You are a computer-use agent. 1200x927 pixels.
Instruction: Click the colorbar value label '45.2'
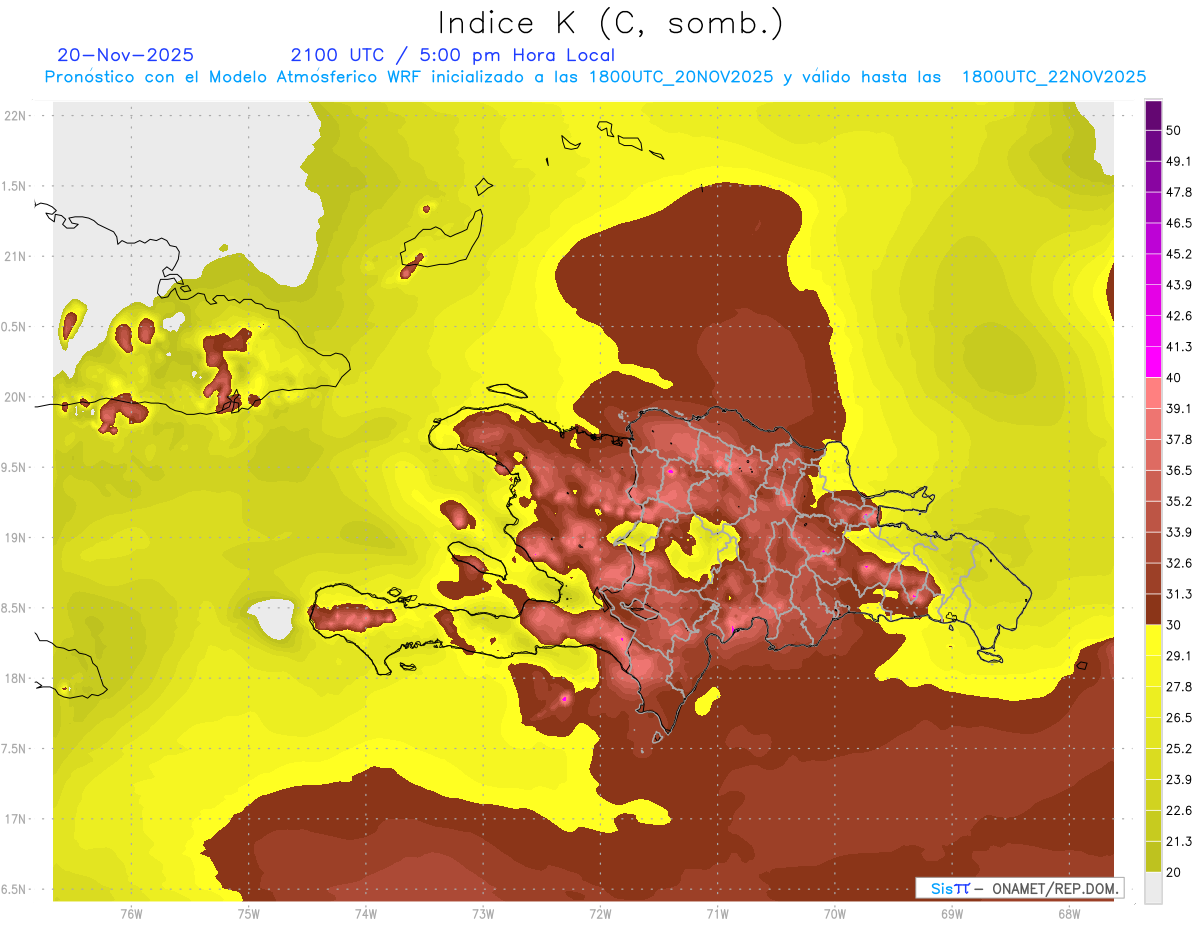pyautogui.click(x=1179, y=254)
